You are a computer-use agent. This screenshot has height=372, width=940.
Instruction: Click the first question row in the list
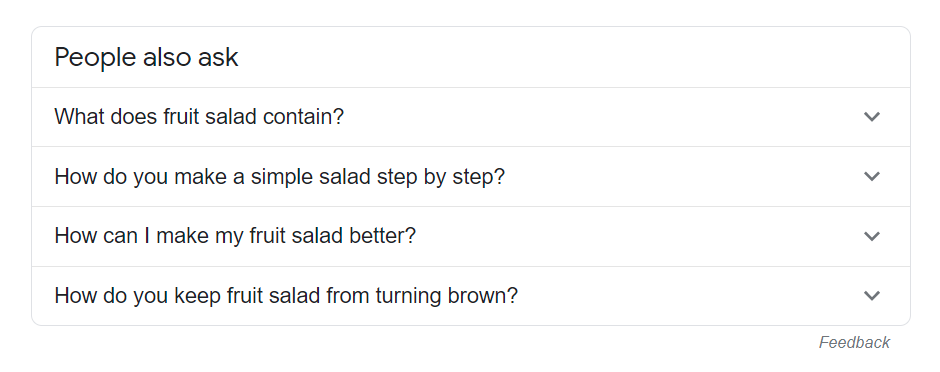471,117
